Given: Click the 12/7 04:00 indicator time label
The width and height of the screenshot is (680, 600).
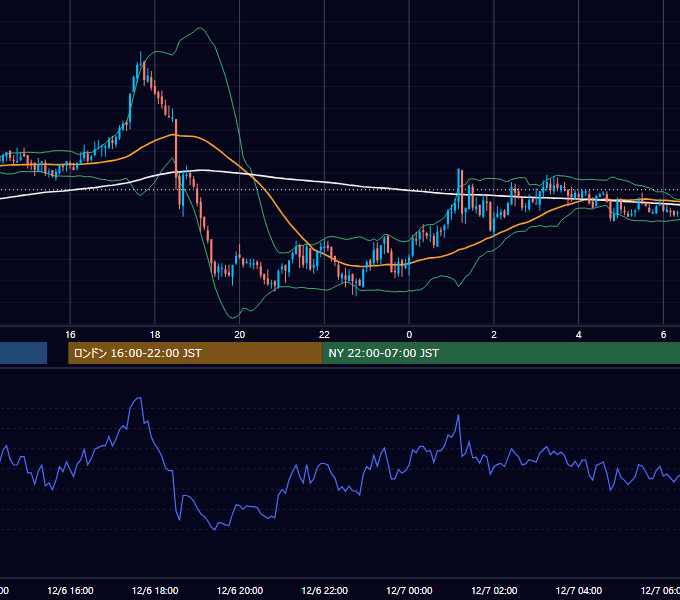Looking at the screenshot, I should coord(579,590).
